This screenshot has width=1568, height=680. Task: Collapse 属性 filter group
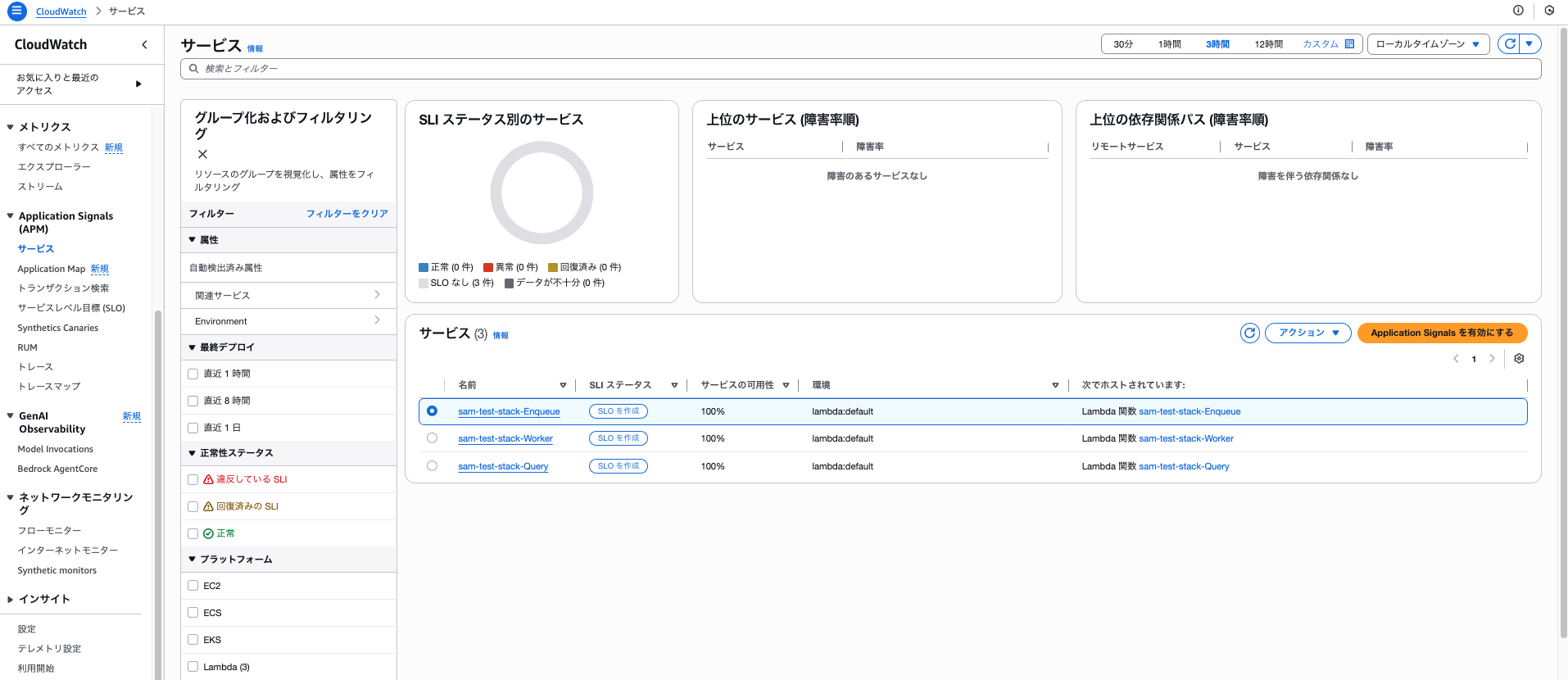[x=193, y=240]
